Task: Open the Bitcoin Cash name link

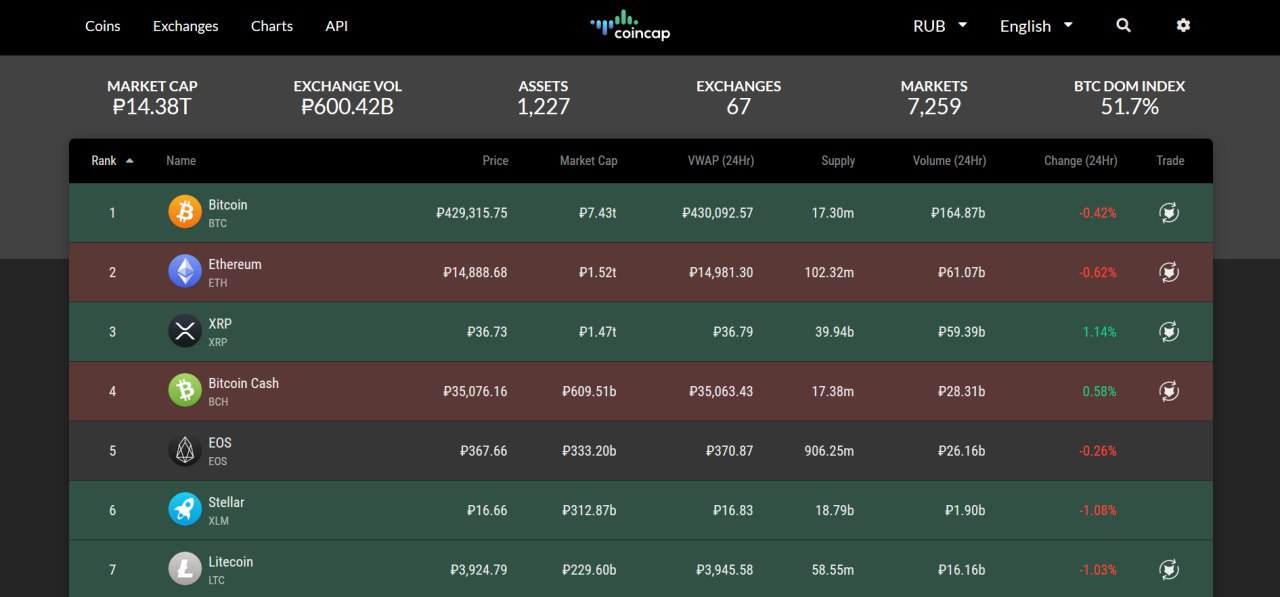Action: point(244,383)
